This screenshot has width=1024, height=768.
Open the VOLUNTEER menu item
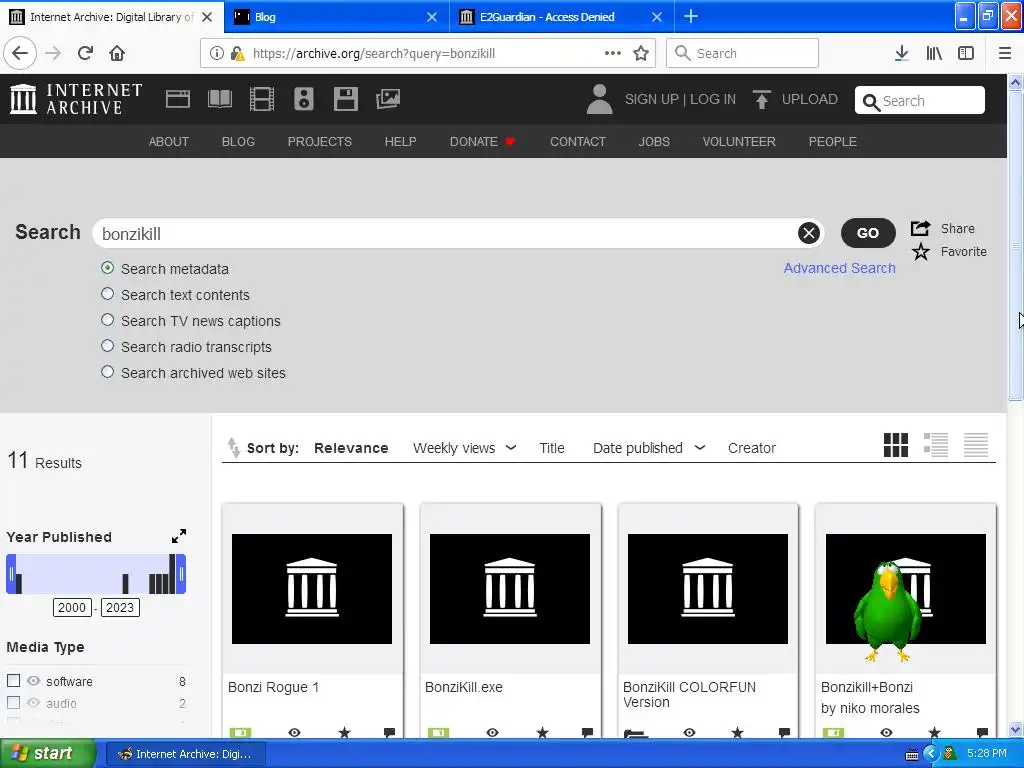coord(739,142)
